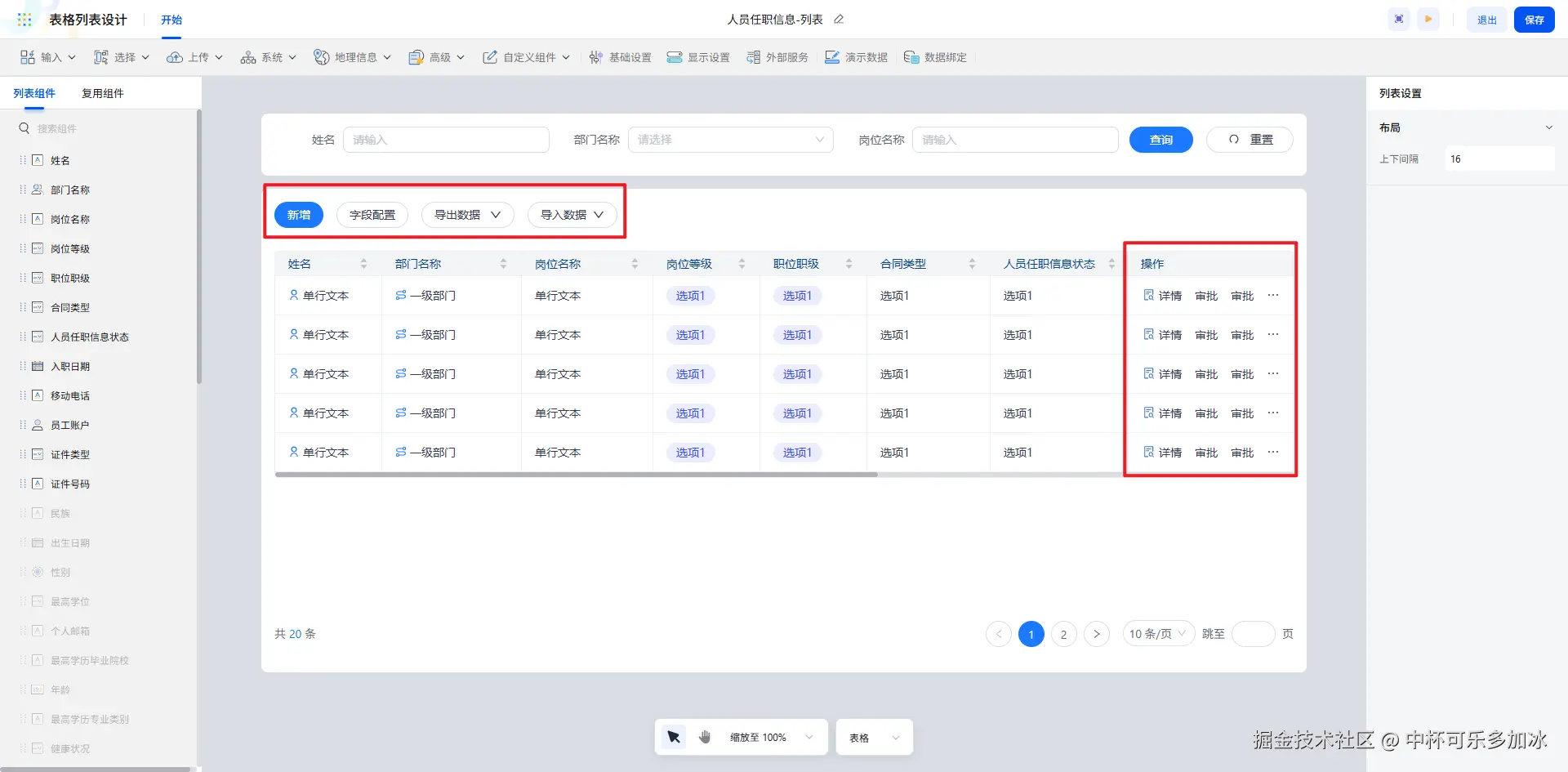Click the fullscreen frame icon in header
Screen dimensions: 1568x772
coord(1399,20)
